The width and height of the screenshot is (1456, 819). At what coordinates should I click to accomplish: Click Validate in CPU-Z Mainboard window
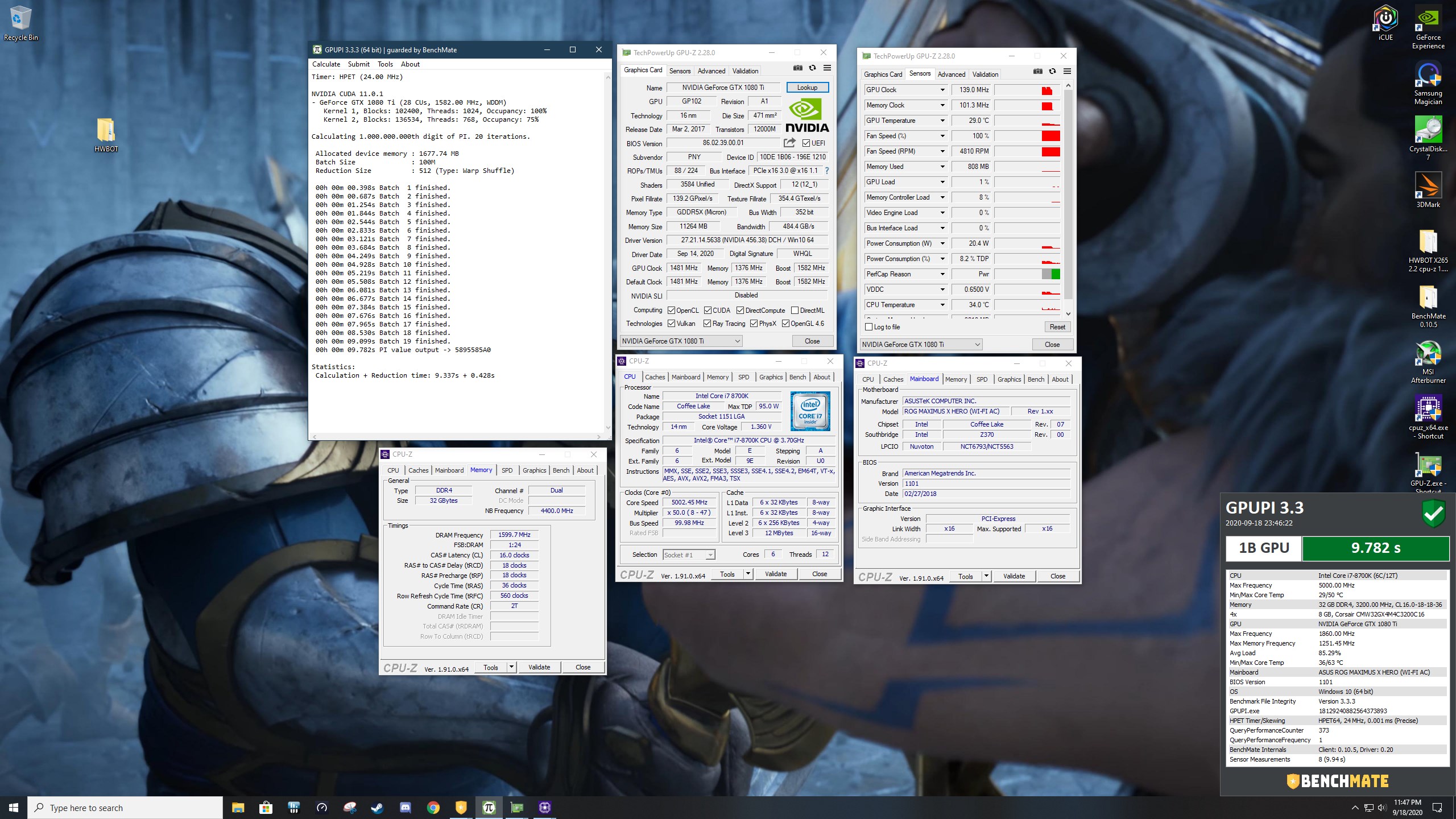tap(1014, 576)
